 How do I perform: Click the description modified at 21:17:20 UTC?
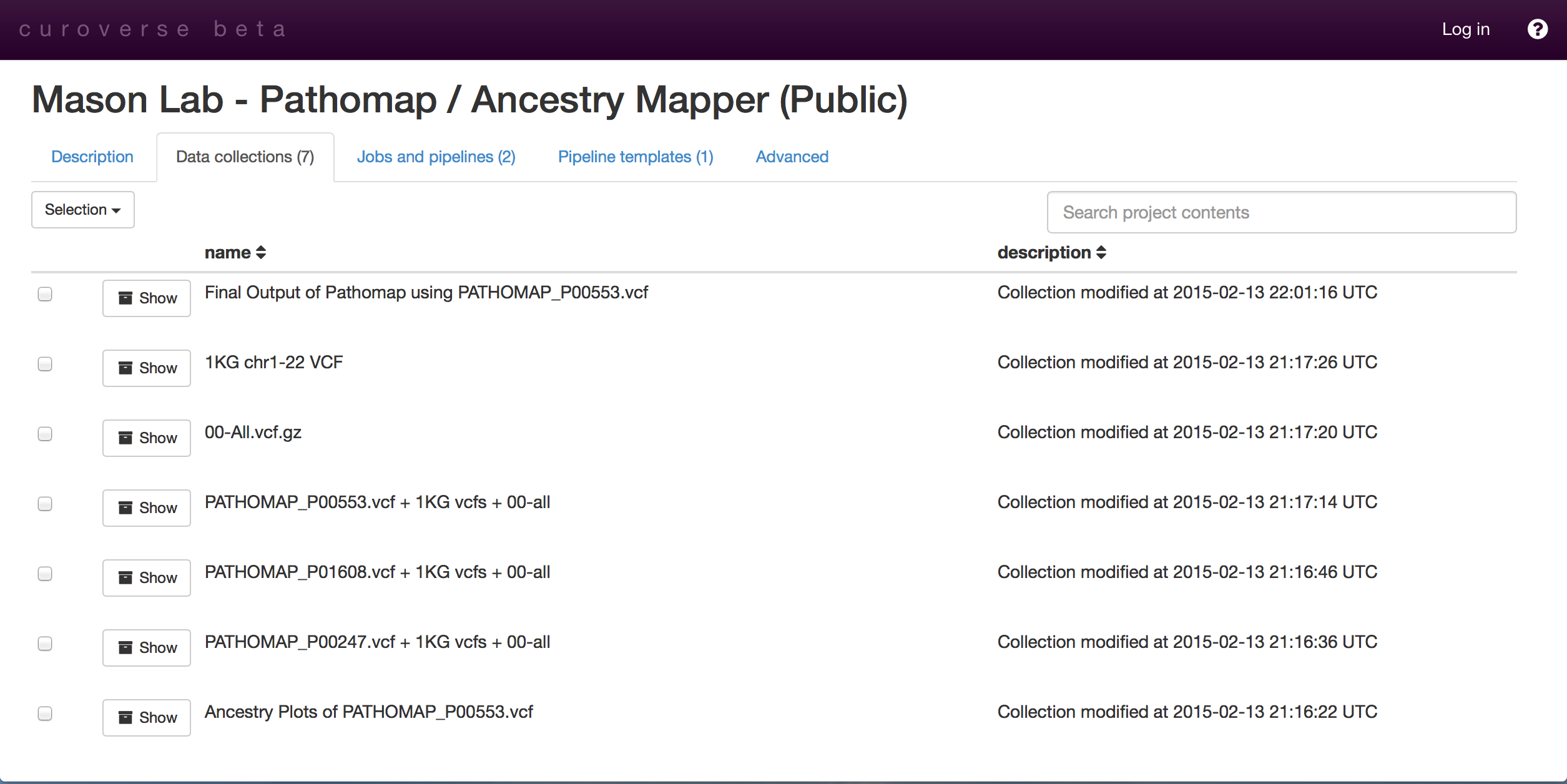1187,432
